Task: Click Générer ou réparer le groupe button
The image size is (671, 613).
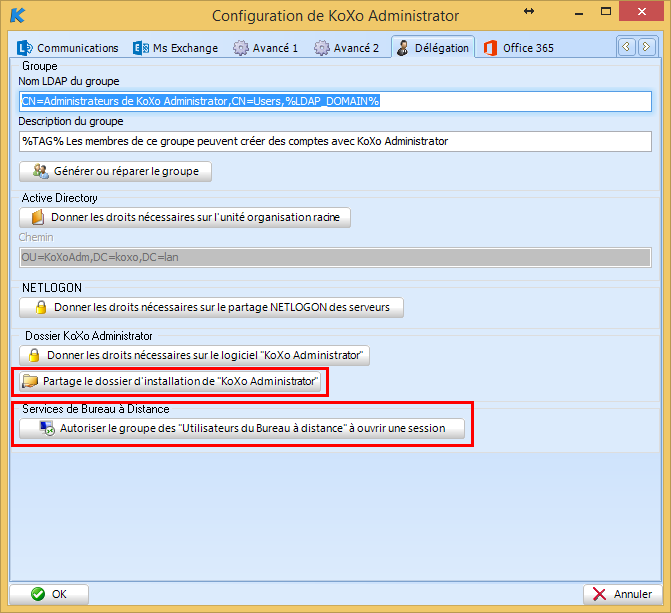Action: (115, 172)
